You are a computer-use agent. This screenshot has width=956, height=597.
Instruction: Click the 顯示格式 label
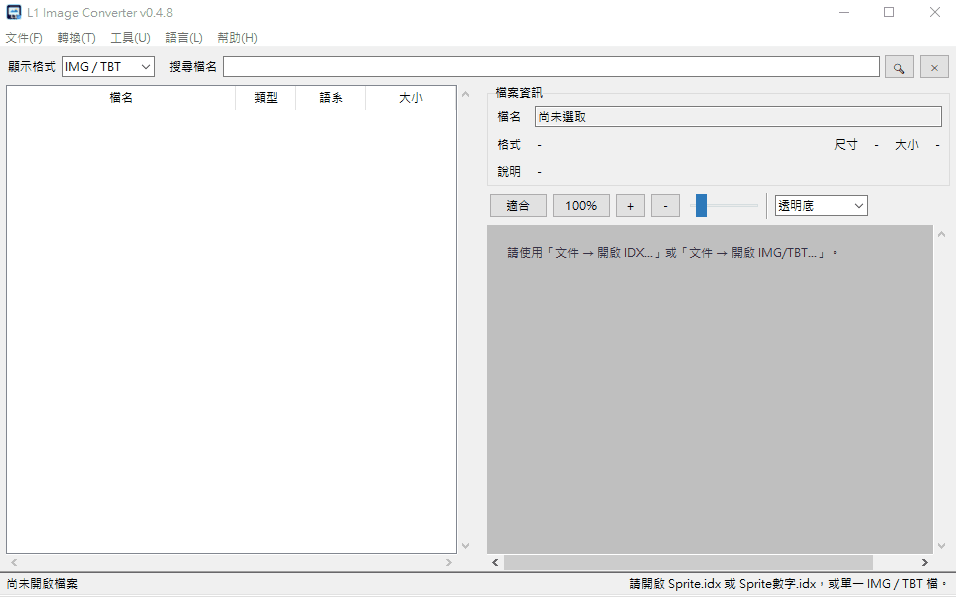coord(31,66)
